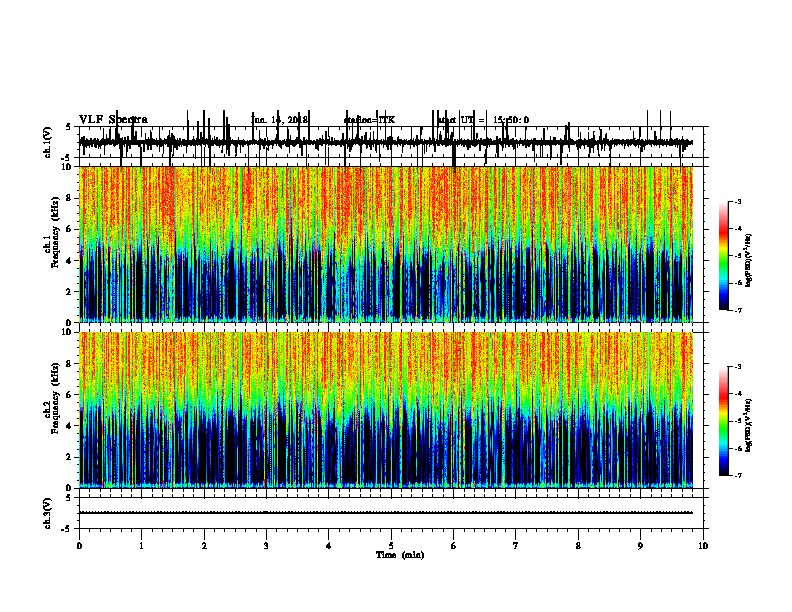This screenshot has width=792, height=612.
Task: Click the time axis tick label "10"
Action: click(x=703, y=546)
